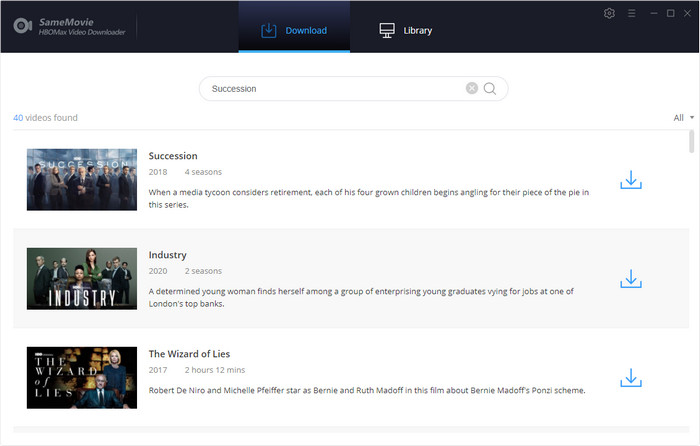This screenshot has width=700, height=446.
Task: Click the magnifying glass search icon
Action: coord(490,88)
